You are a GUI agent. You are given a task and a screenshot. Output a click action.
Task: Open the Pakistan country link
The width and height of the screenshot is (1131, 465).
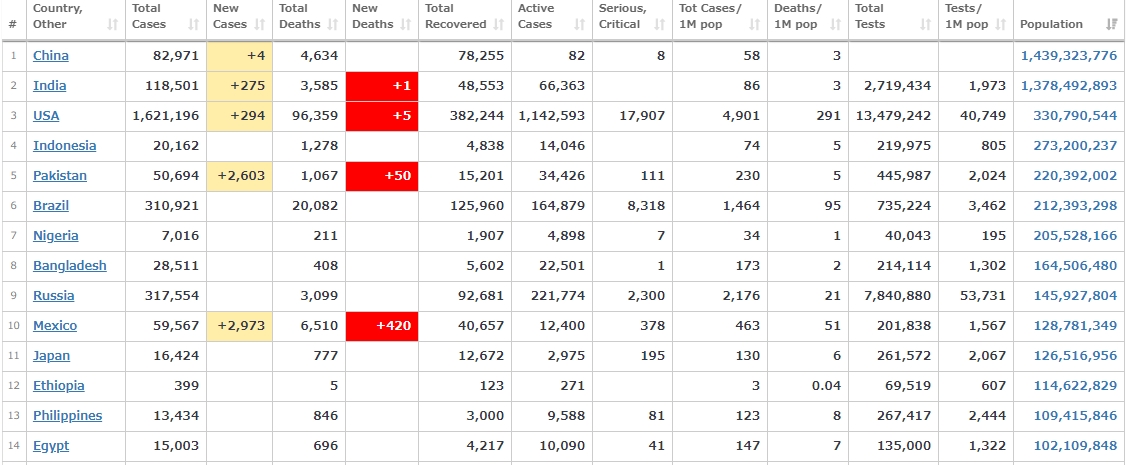60,176
